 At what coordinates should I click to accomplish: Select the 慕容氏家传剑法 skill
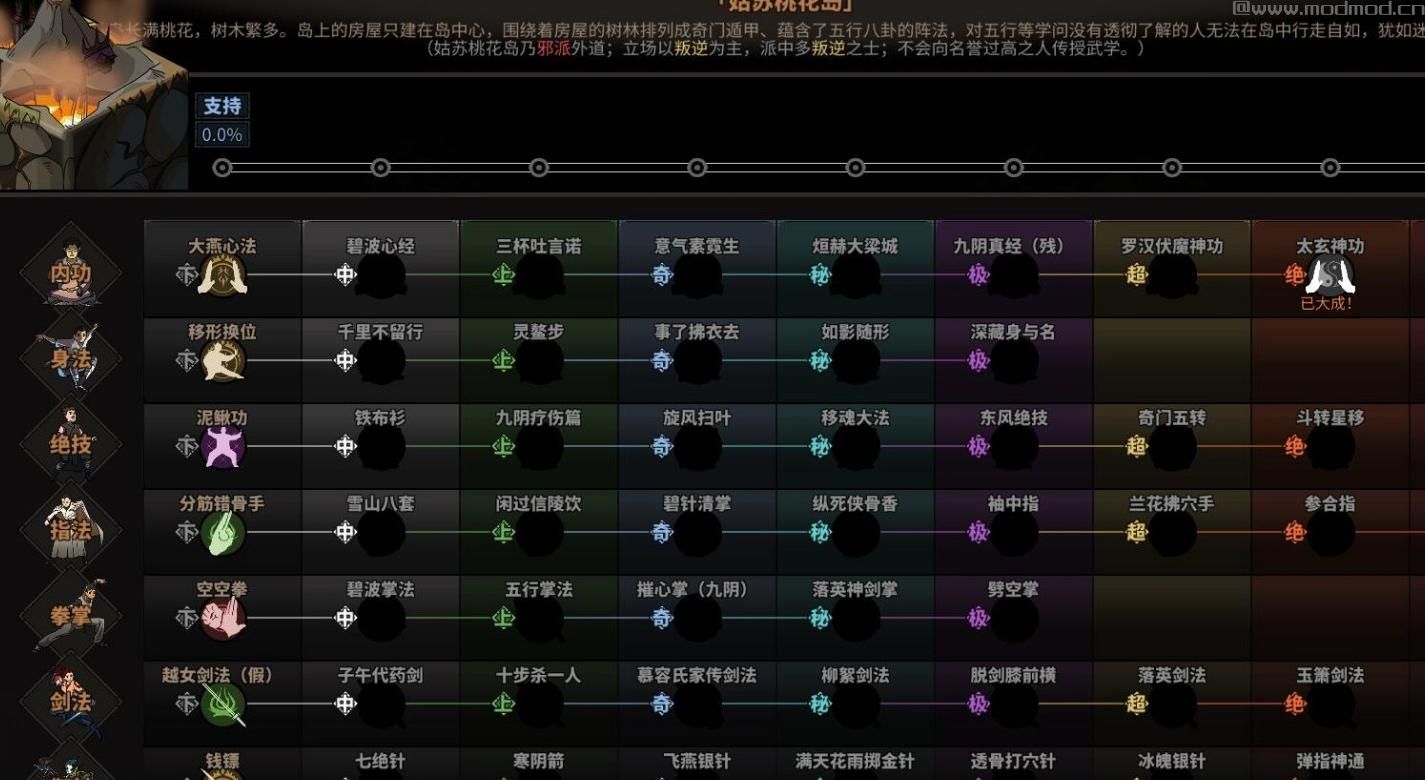tap(697, 704)
